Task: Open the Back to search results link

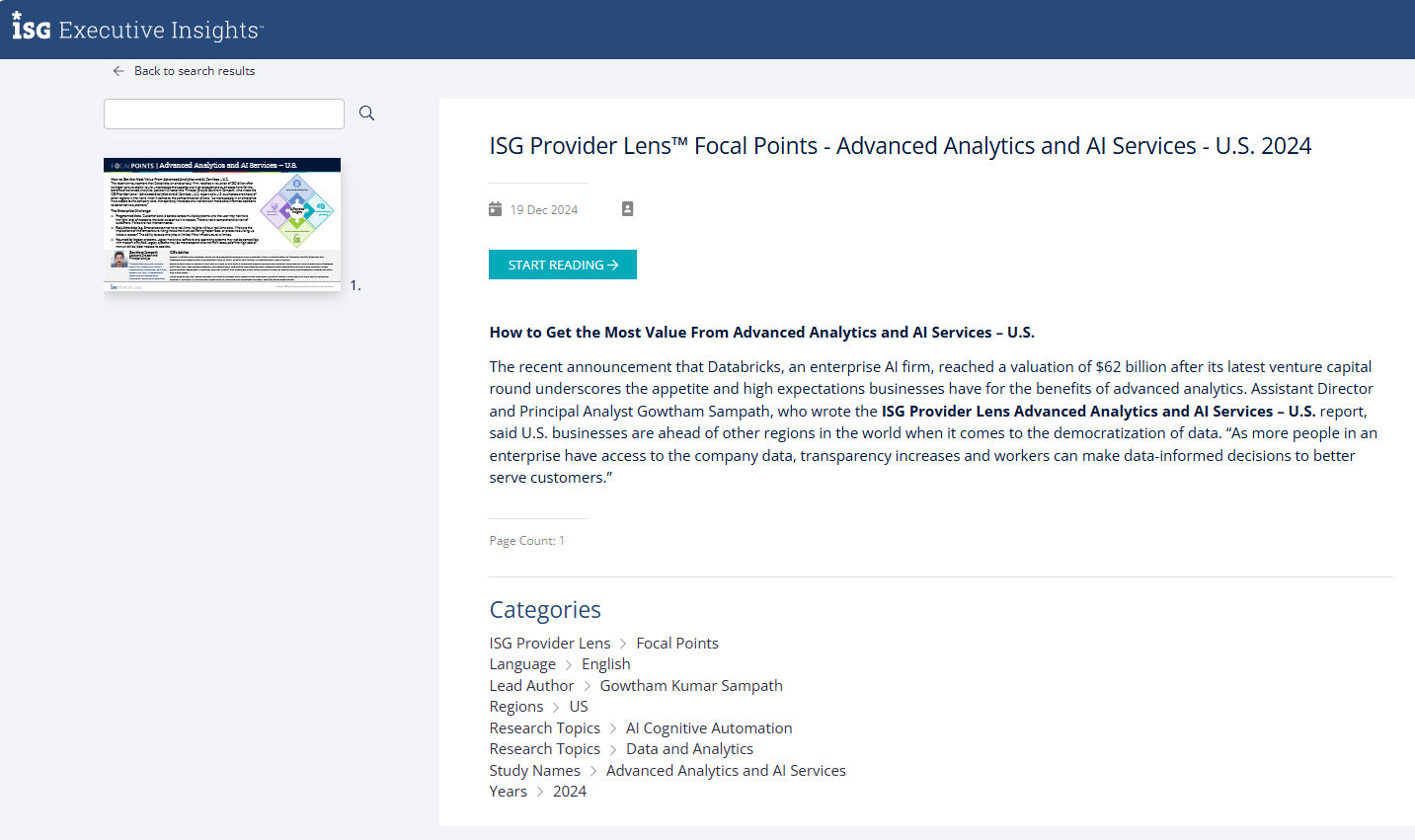Action: click(195, 71)
